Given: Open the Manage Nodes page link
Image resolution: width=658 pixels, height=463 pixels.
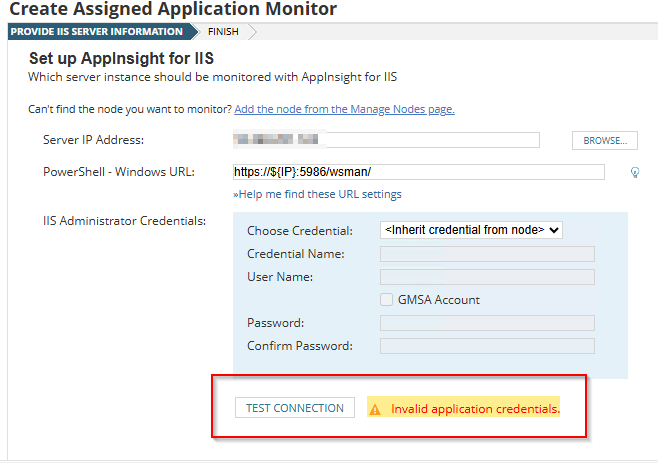Looking at the screenshot, I should click(344, 109).
